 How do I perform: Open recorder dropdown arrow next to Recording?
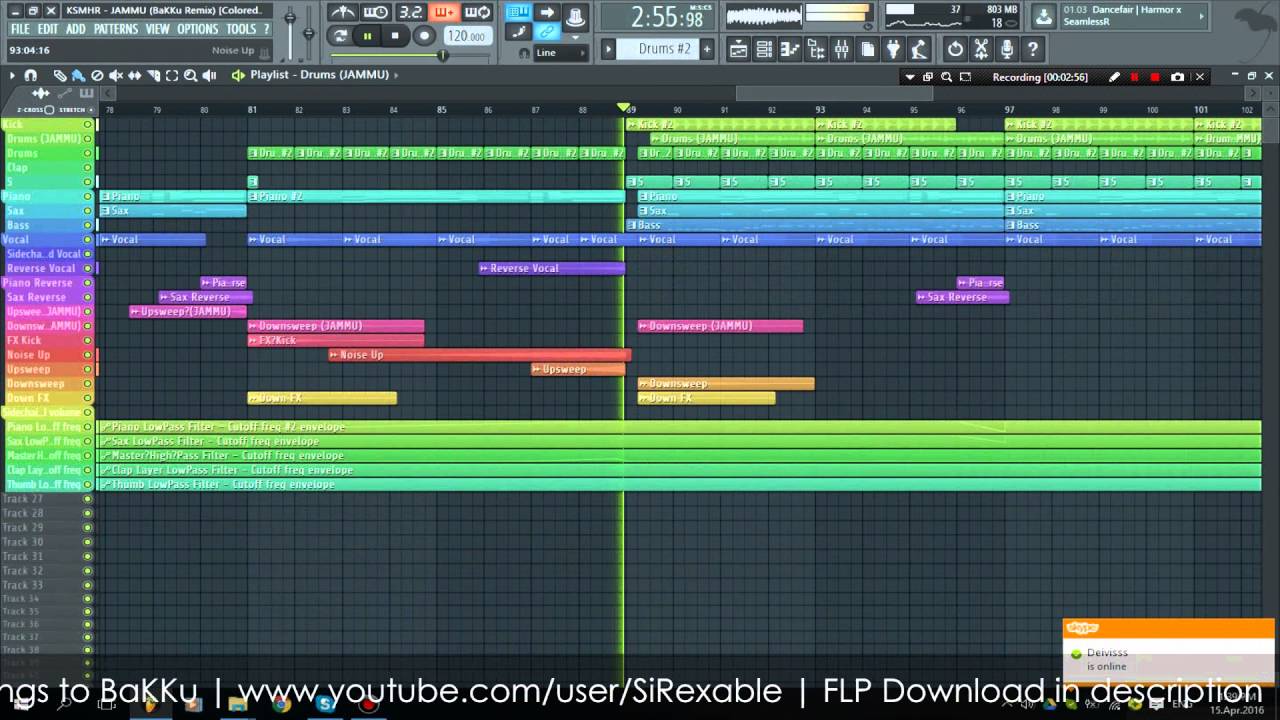click(909, 77)
